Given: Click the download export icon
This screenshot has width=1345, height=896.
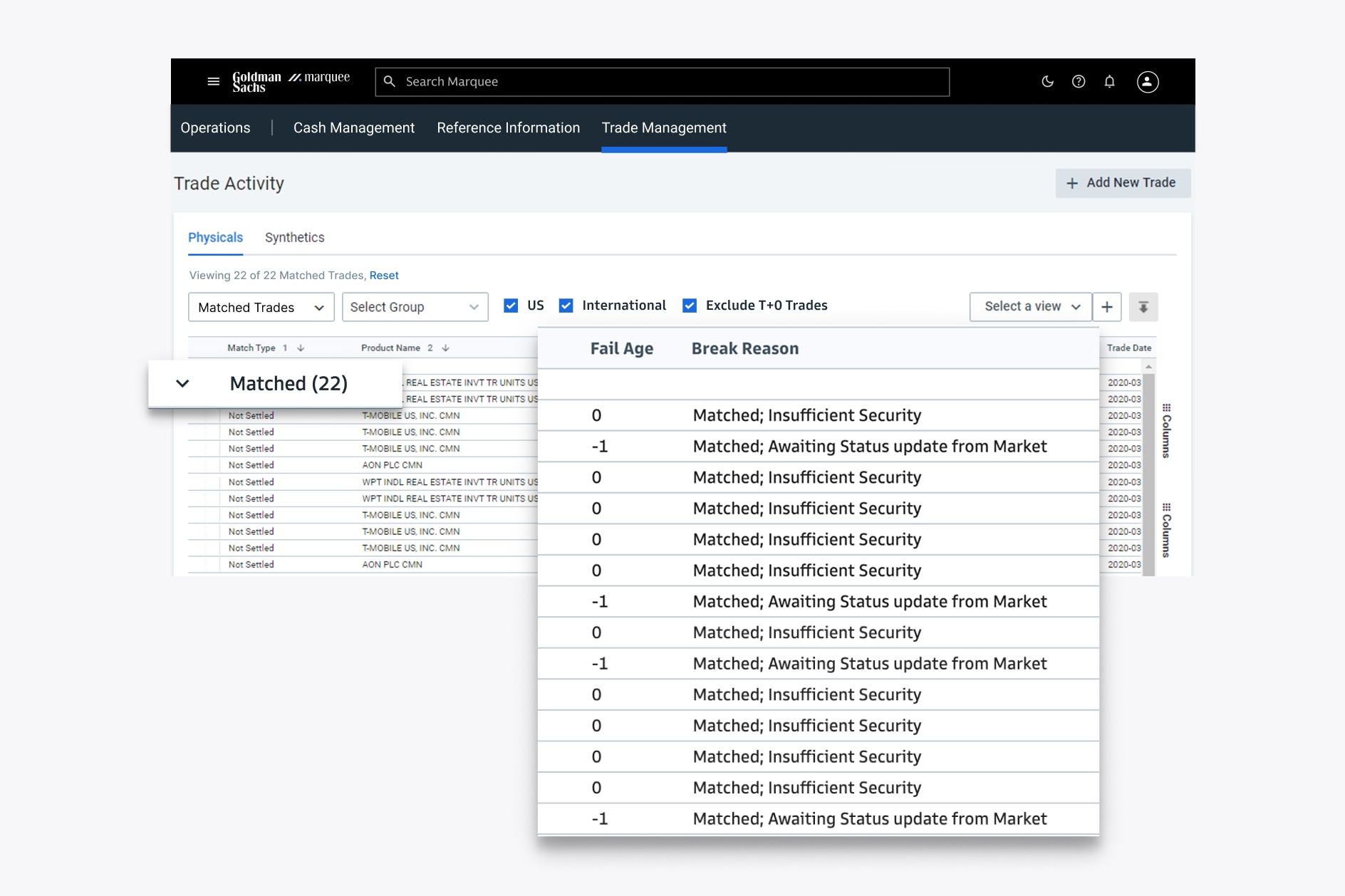Looking at the screenshot, I should [x=1143, y=307].
